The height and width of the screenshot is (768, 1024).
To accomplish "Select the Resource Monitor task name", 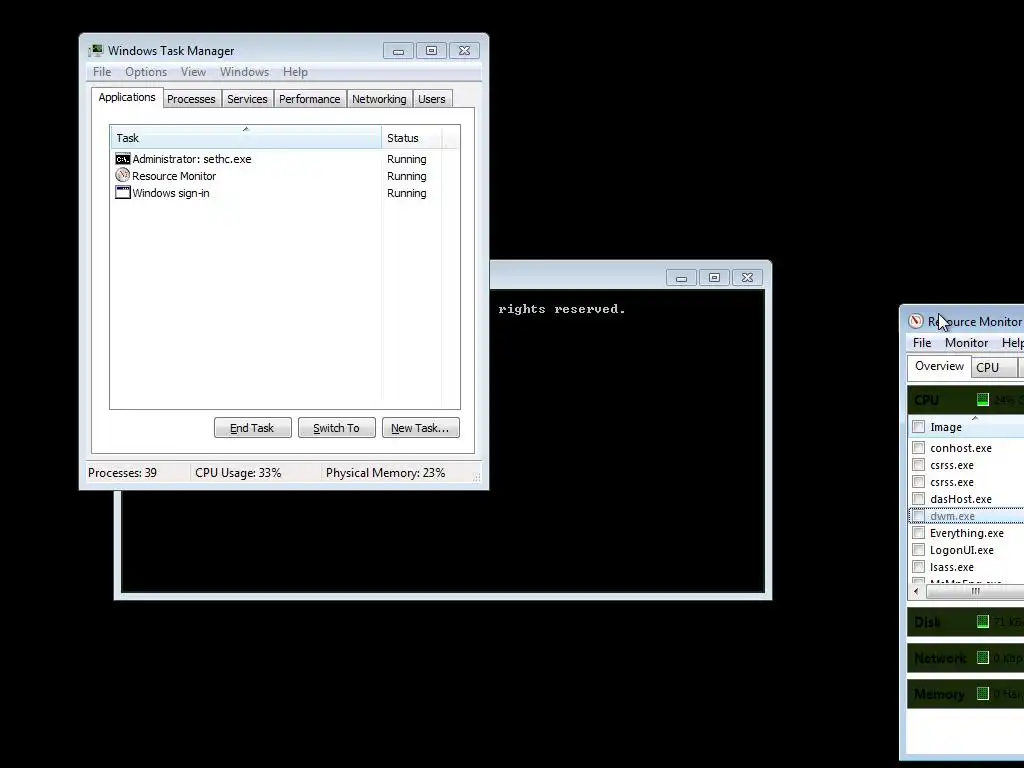I will click(x=174, y=176).
